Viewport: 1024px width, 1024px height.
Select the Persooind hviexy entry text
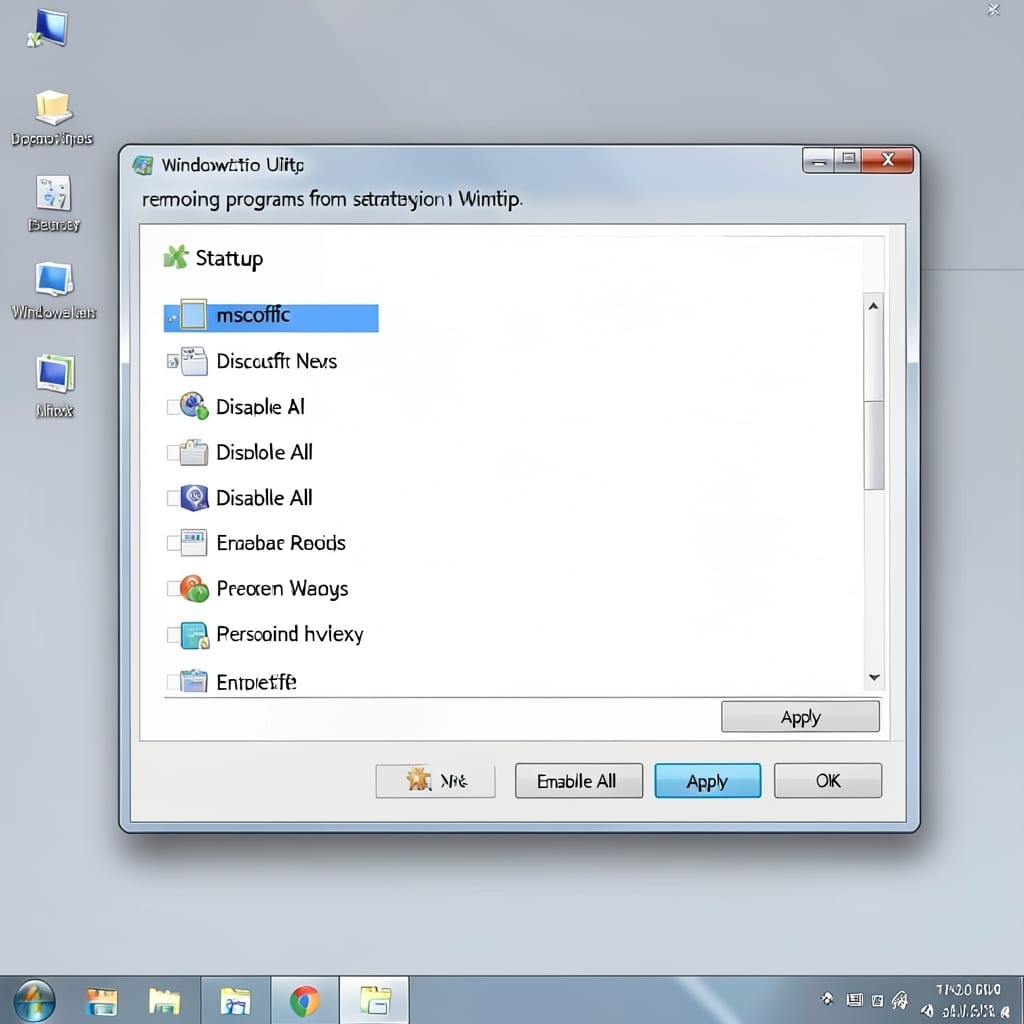click(289, 634)
